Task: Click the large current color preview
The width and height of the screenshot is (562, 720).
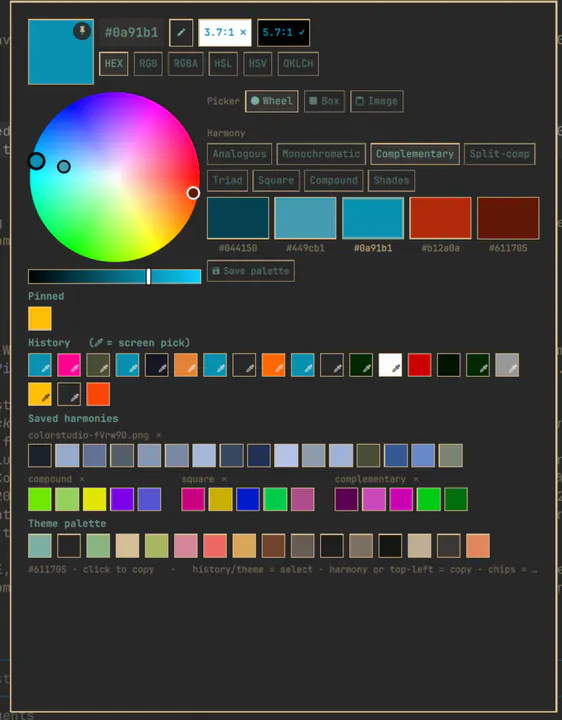Action: (x=61, y=52)
